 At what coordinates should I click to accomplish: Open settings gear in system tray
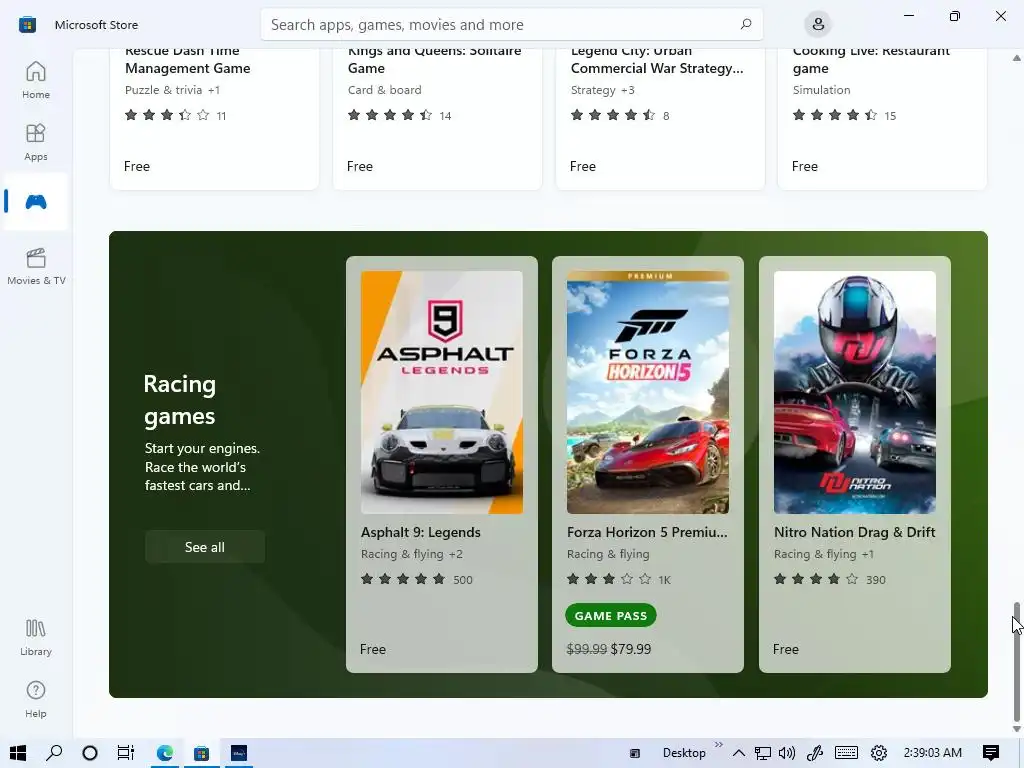879,753
